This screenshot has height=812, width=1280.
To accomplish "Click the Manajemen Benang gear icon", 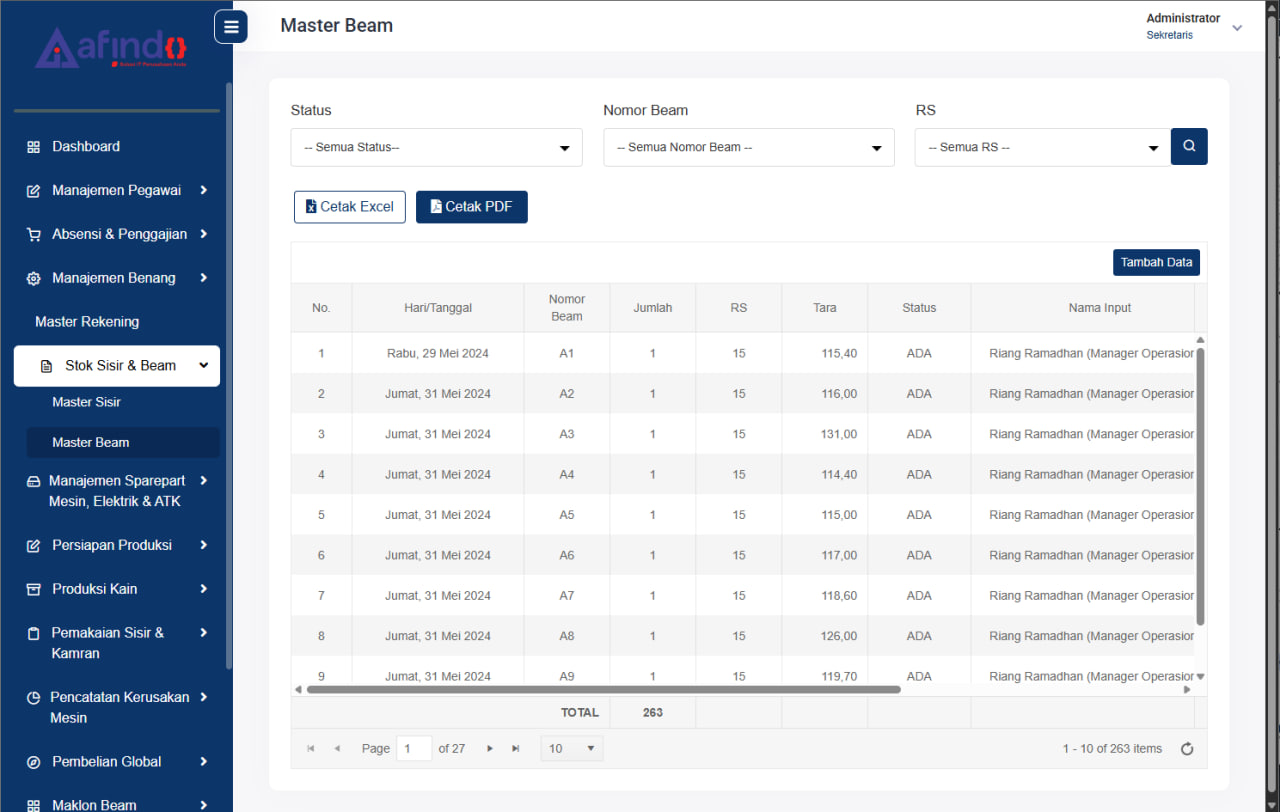I will point(33,279).
